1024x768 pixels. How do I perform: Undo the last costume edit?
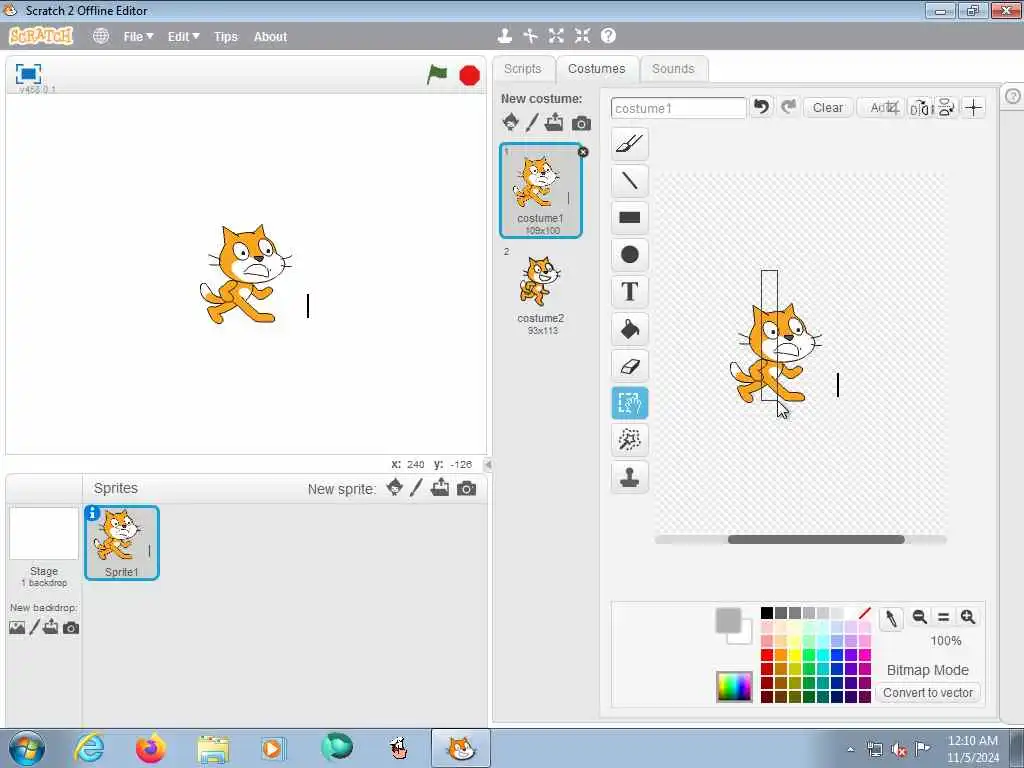(761, 106)
